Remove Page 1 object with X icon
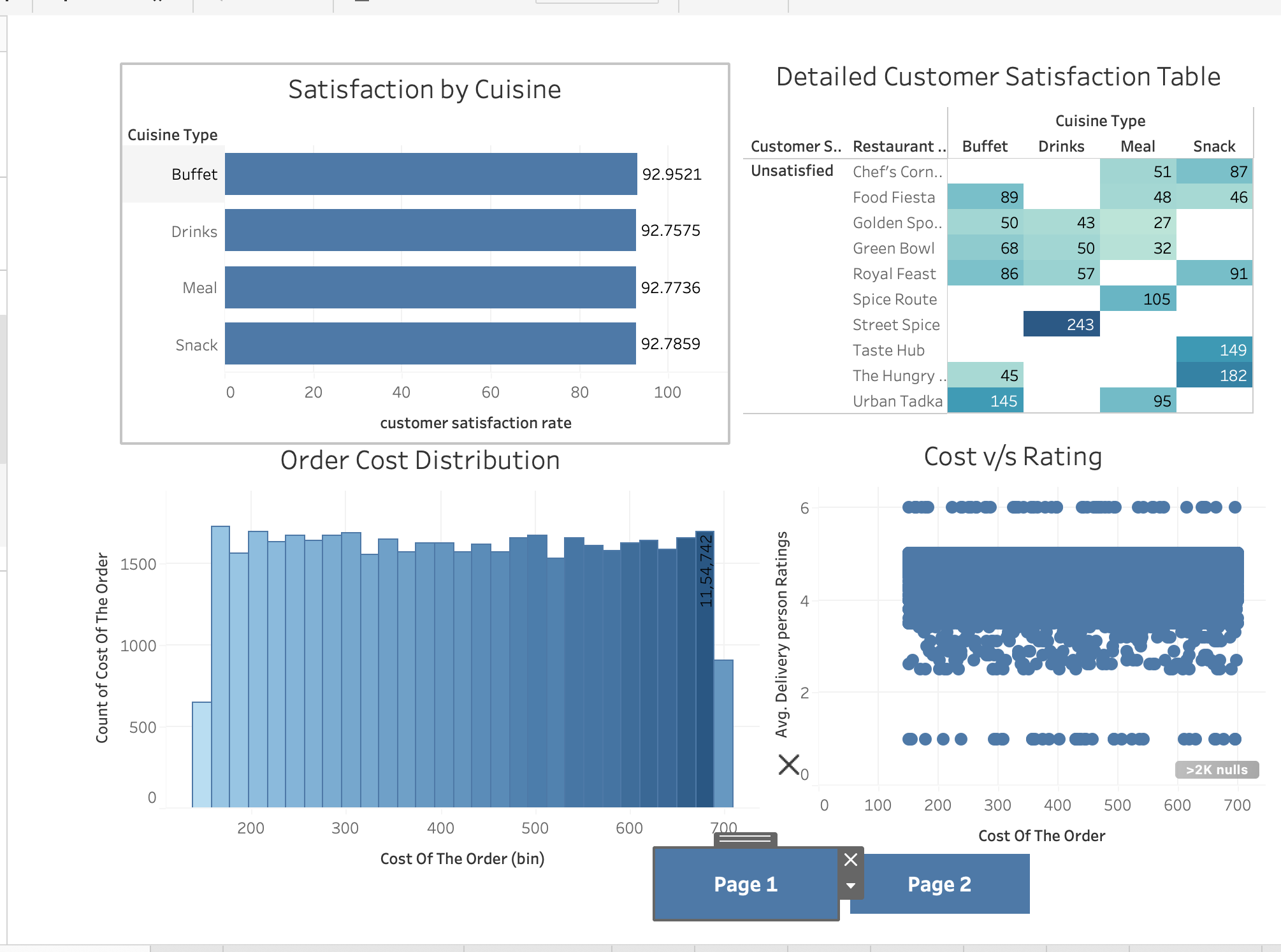This screenshot has width=1281, height=952. (x=851, y=860)
